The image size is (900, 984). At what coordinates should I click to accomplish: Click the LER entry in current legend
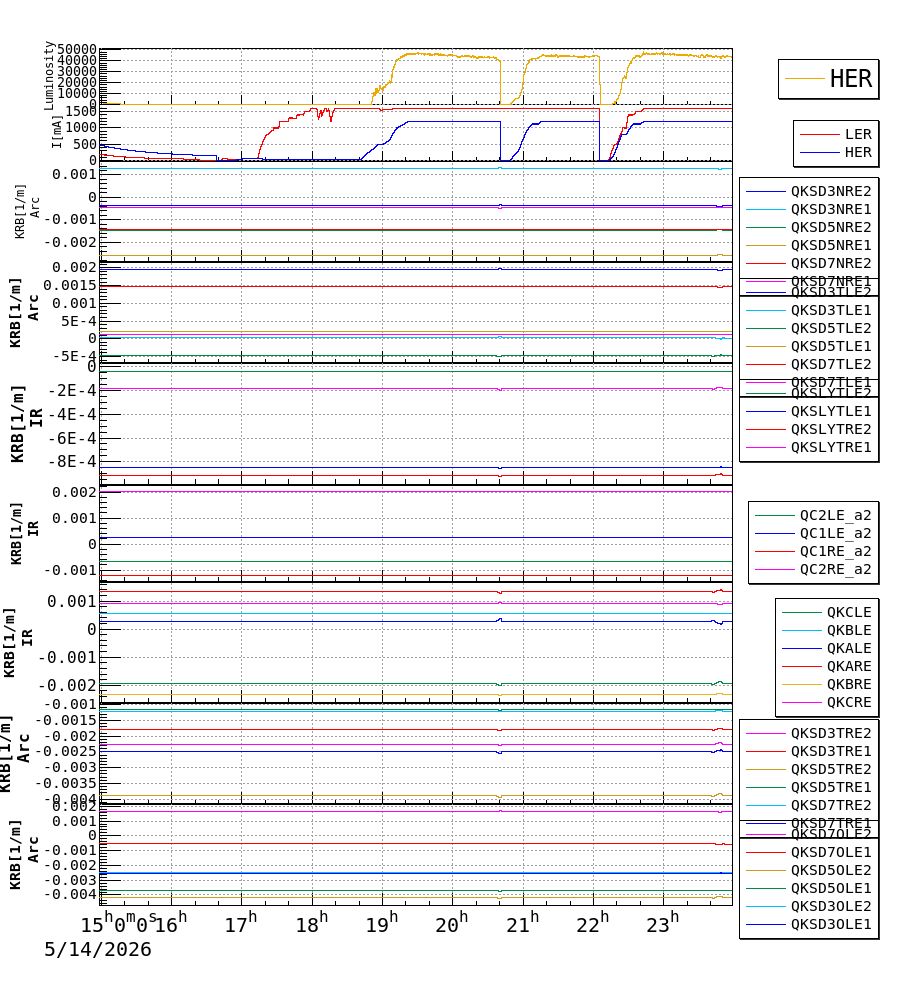[858, 134]
